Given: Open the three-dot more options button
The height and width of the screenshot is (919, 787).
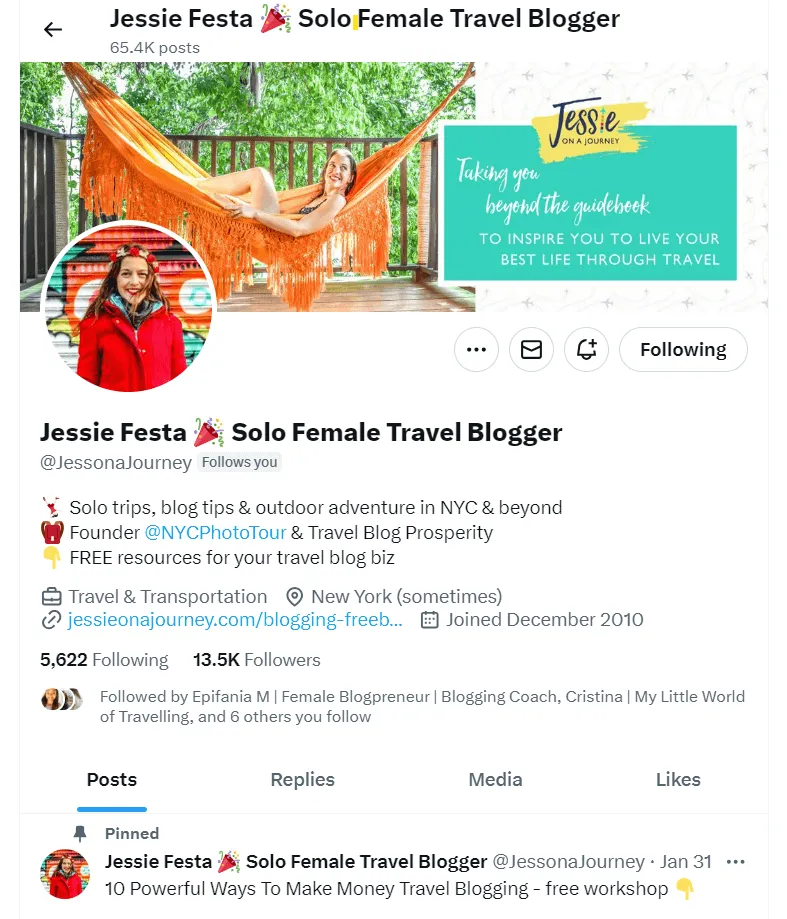Looking at the screenshot, I should point(476,349).
